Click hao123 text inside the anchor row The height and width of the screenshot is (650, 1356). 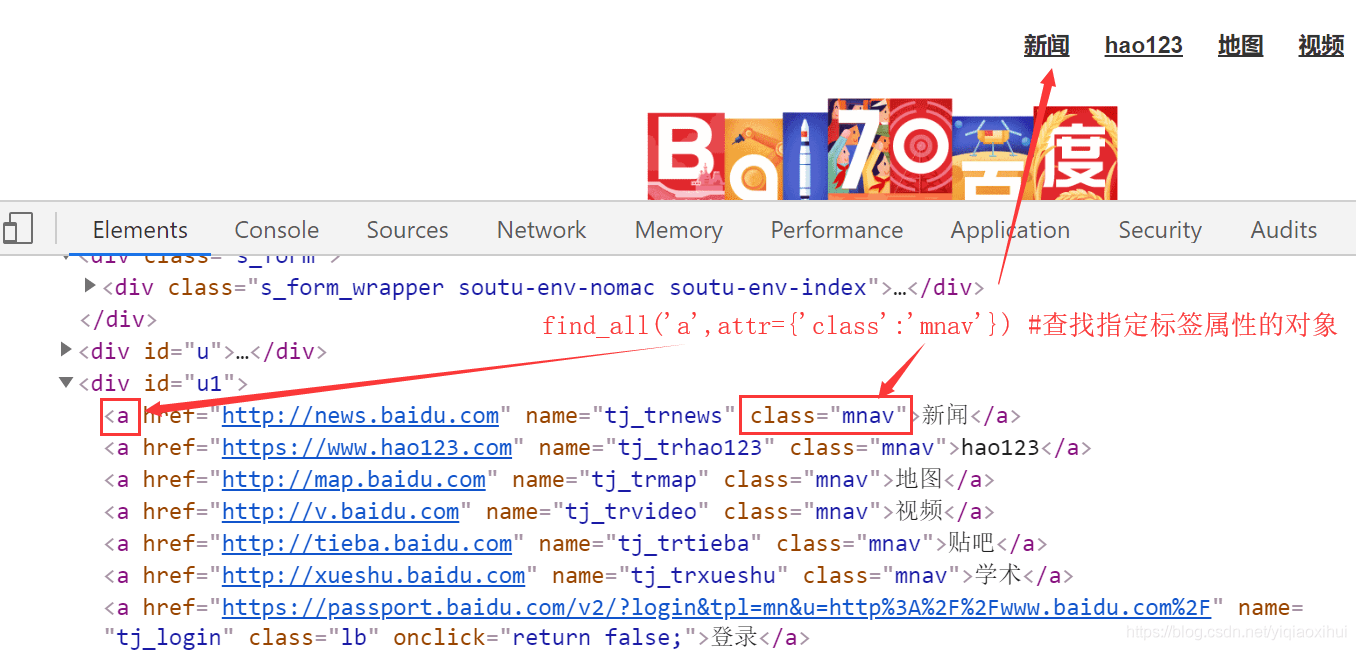pos(1000,447)
